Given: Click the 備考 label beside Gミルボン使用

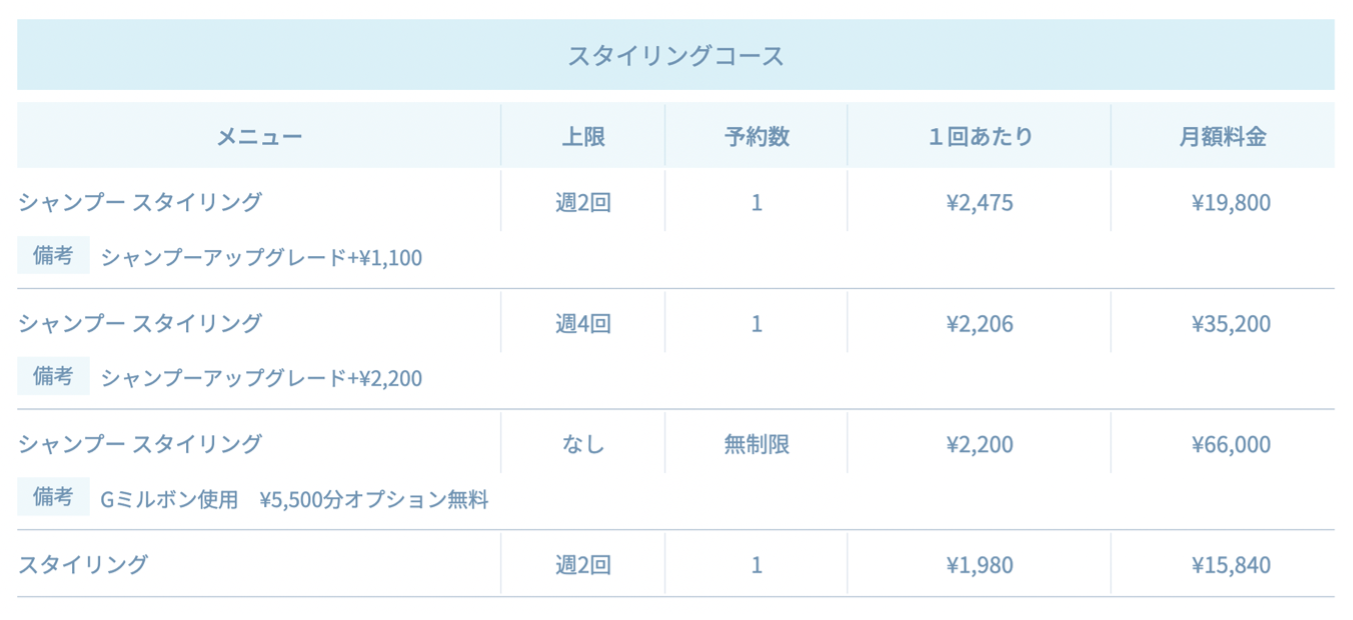Looking at the screenshot, I should click(53, 497).
